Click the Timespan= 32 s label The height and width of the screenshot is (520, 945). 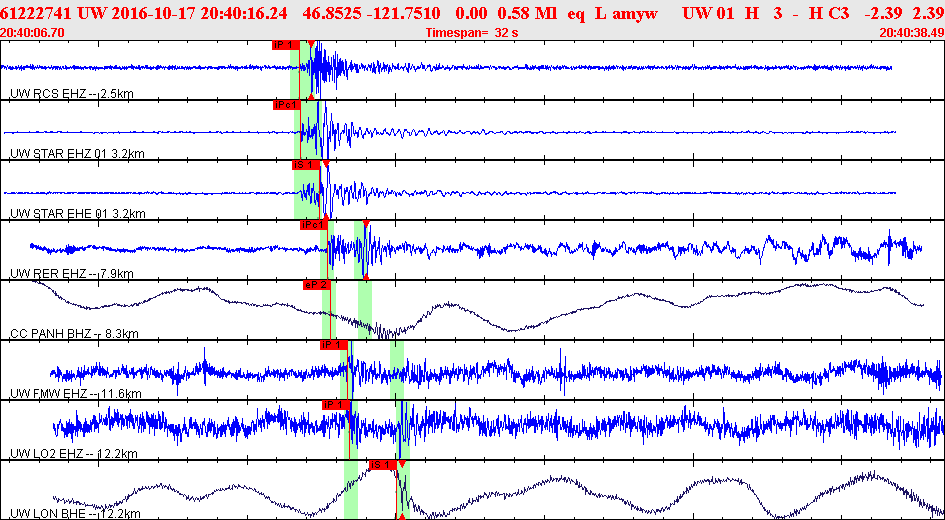pos(471,33)
